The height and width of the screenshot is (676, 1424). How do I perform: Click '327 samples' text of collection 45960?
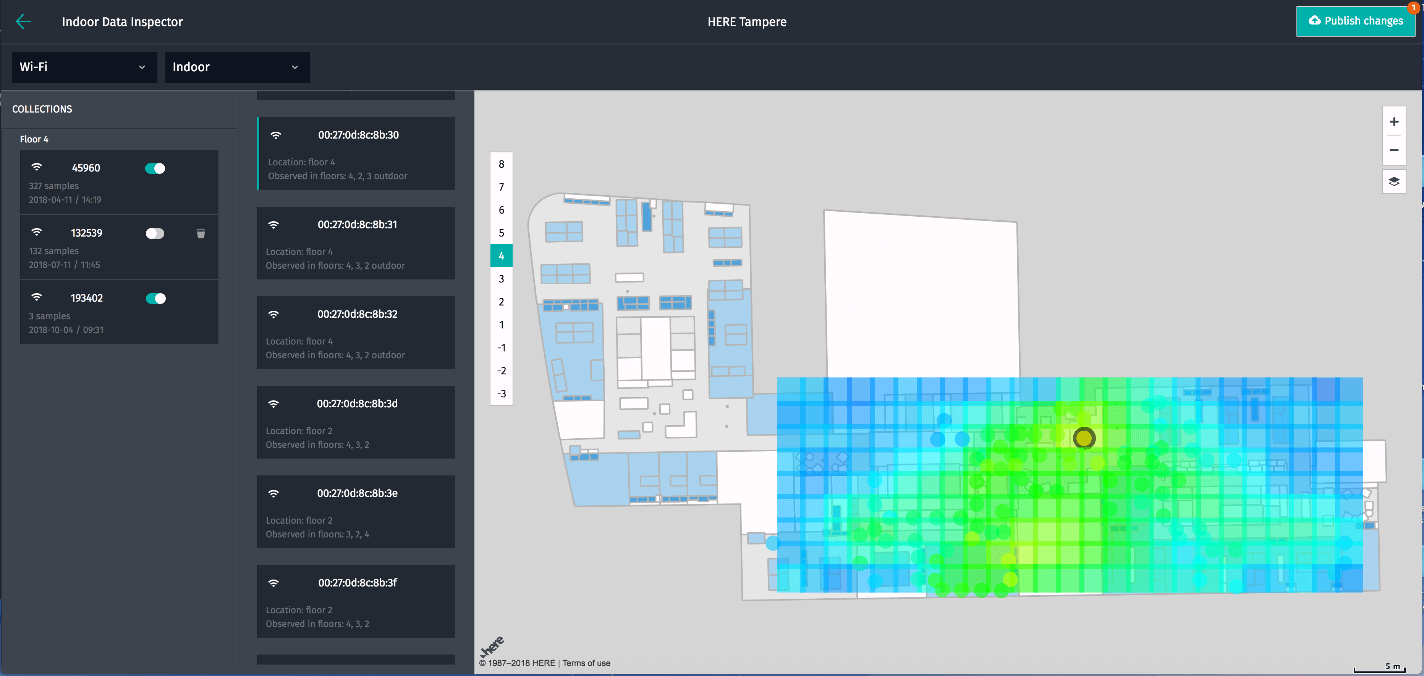53,186
